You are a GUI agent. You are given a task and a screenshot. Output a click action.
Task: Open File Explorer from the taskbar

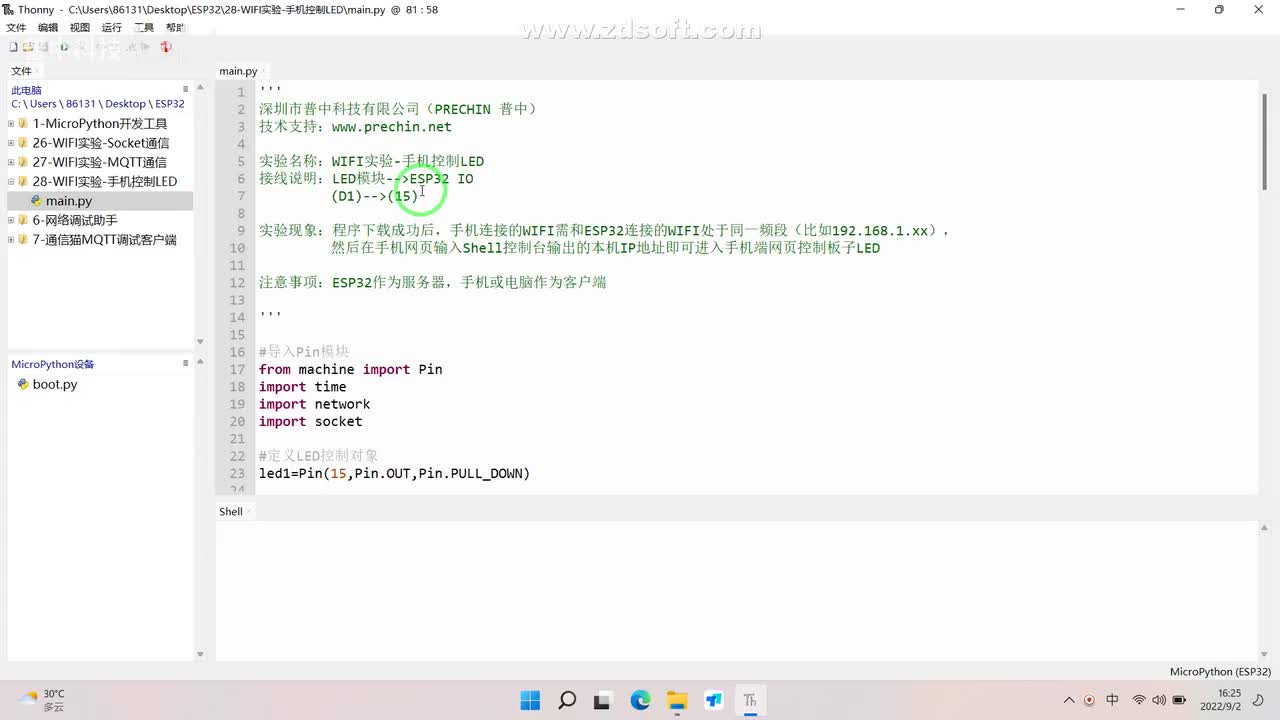[677, 700]
